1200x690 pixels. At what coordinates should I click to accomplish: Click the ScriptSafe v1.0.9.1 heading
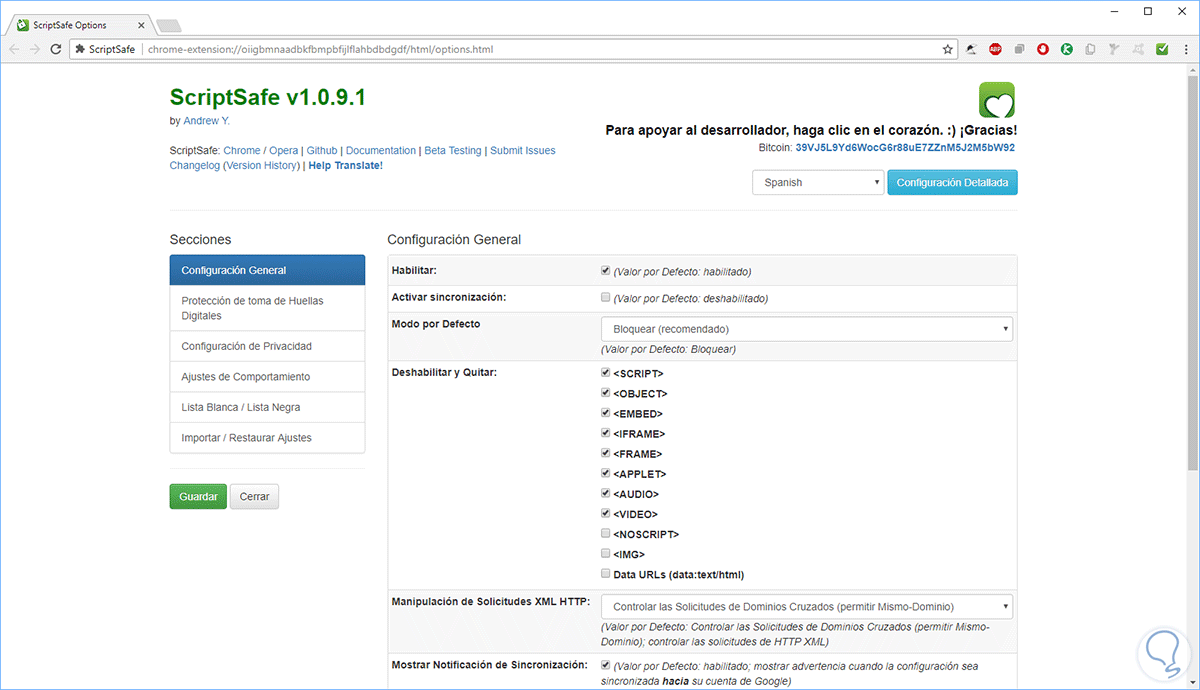[268, 97]
